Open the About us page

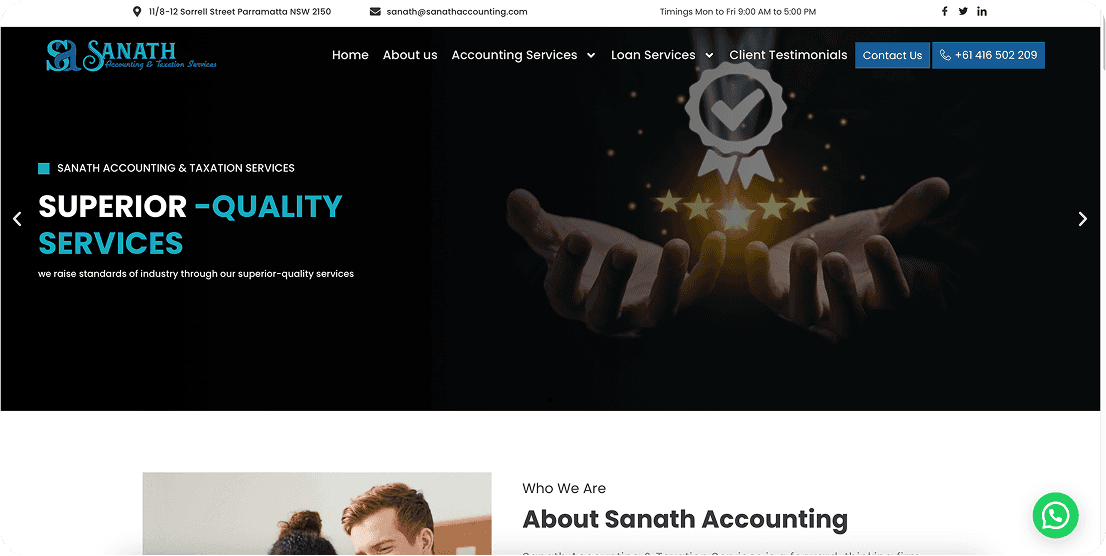(410, 55)
